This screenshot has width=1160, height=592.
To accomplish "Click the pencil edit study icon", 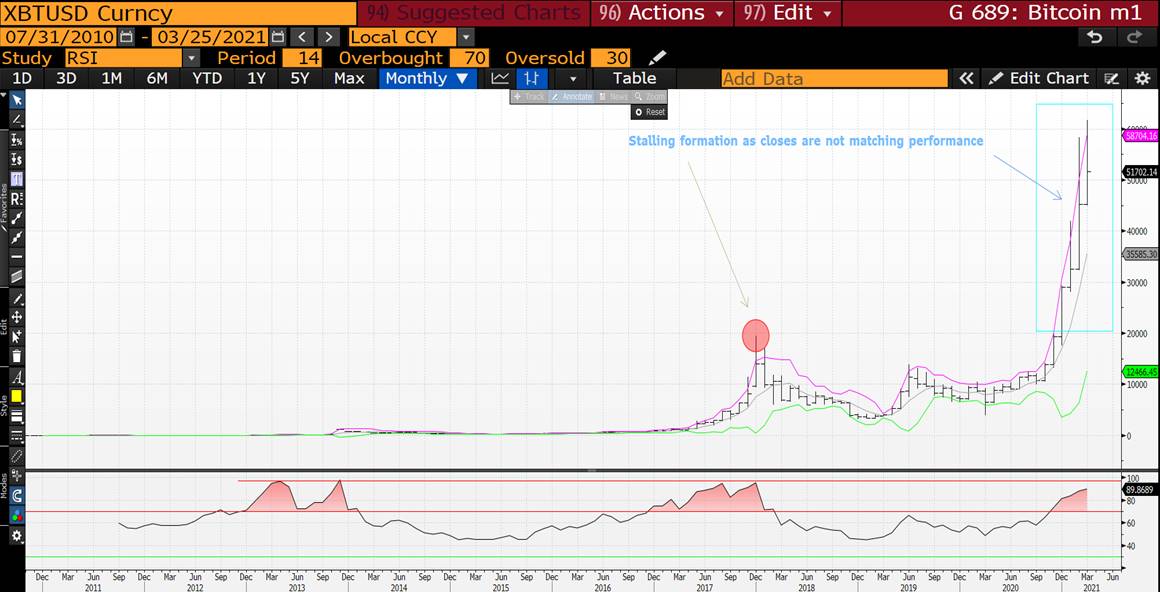I will [657, 58].
